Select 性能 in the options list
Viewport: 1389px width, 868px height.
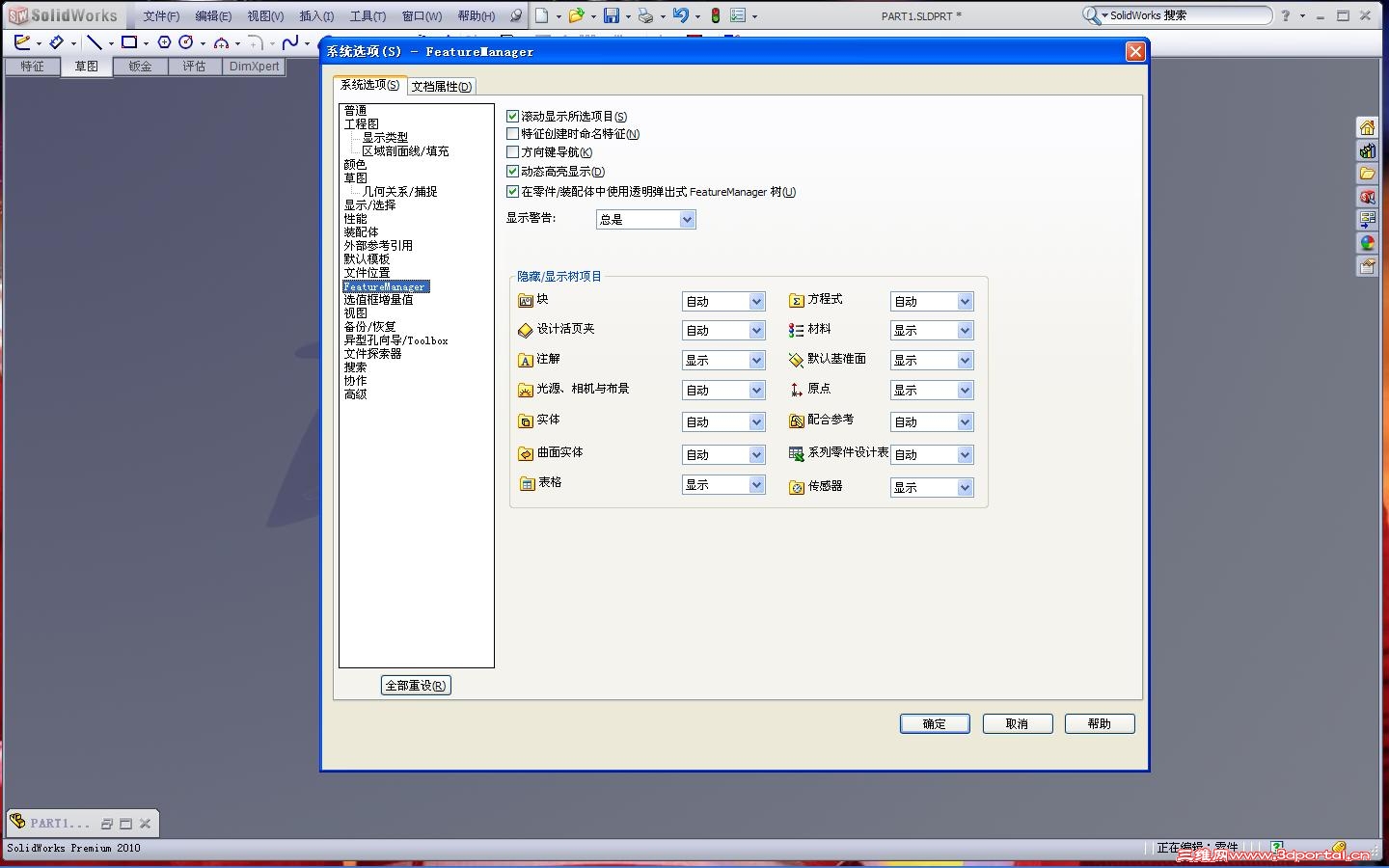click(355, 219)
